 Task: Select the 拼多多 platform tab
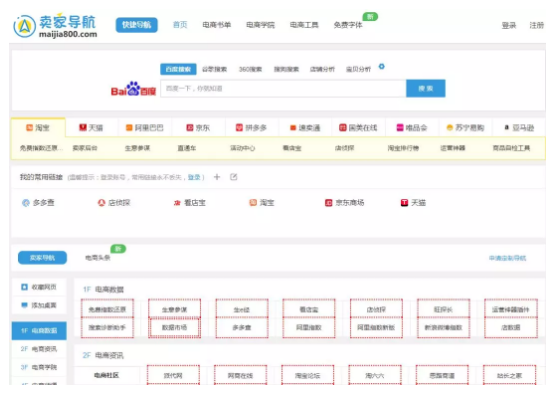(x=252, y=127)
